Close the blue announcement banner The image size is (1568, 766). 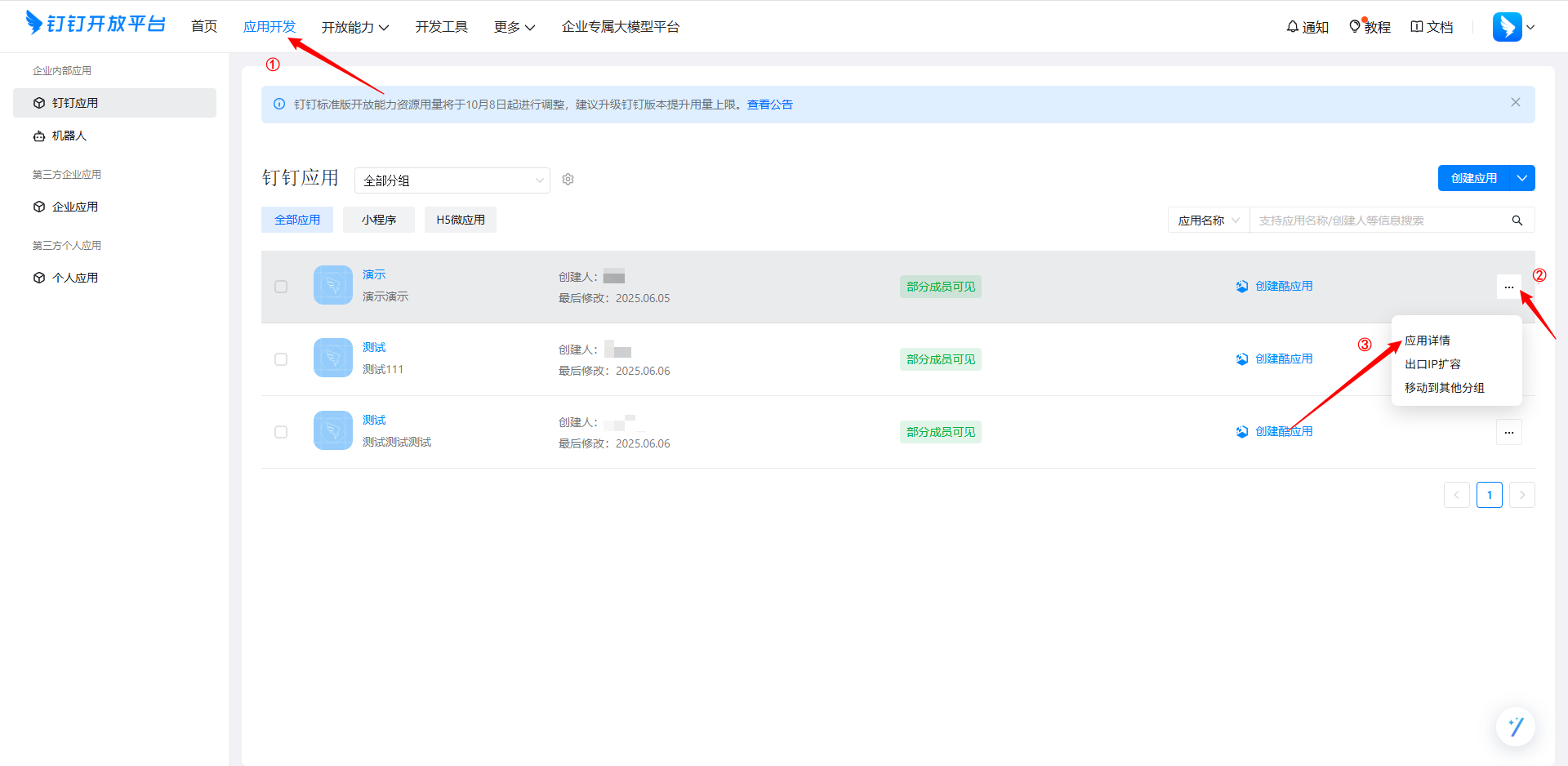coord(1516,102)
